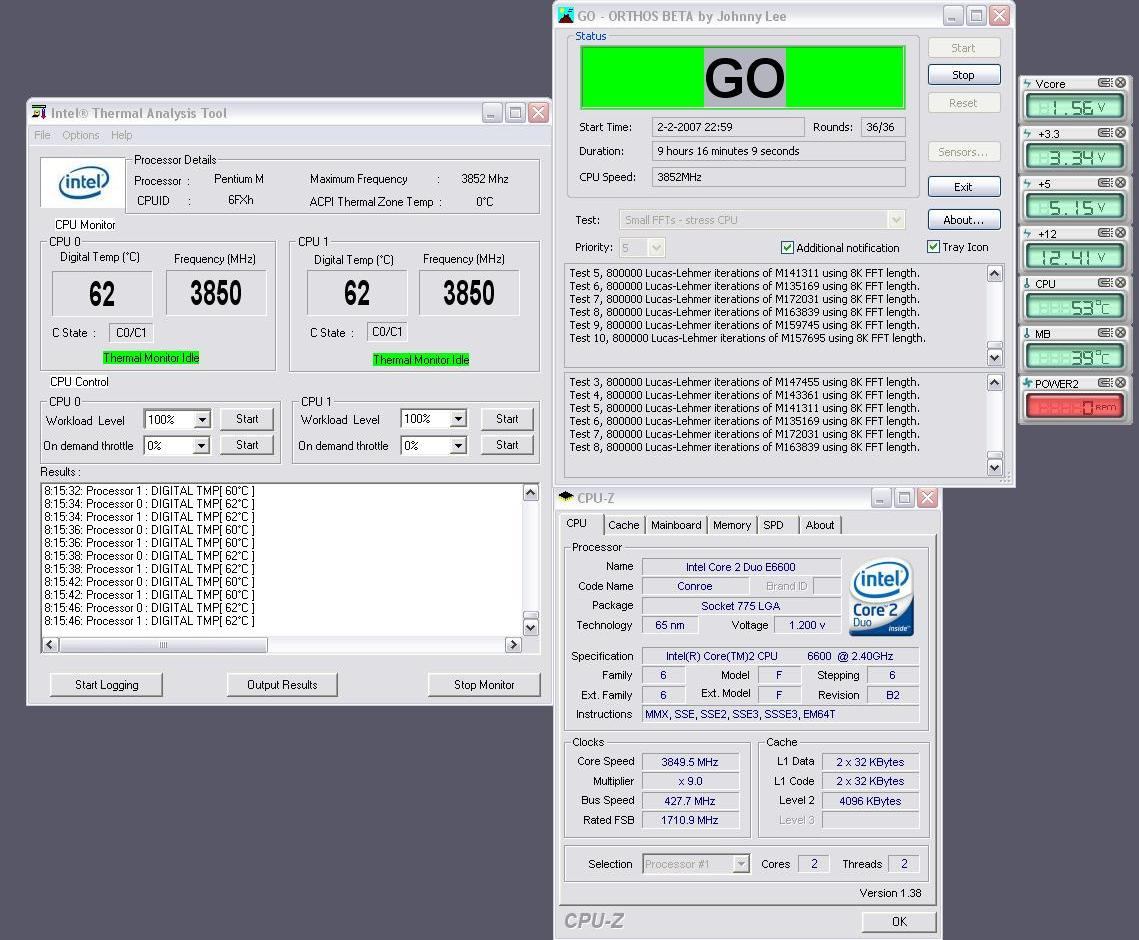Image resolution: width=1139 pixels, height=940 pixels.
Task: Click CPU 0 Workload Level Start button
Action: pyautogui.click(x=247, y=419)
